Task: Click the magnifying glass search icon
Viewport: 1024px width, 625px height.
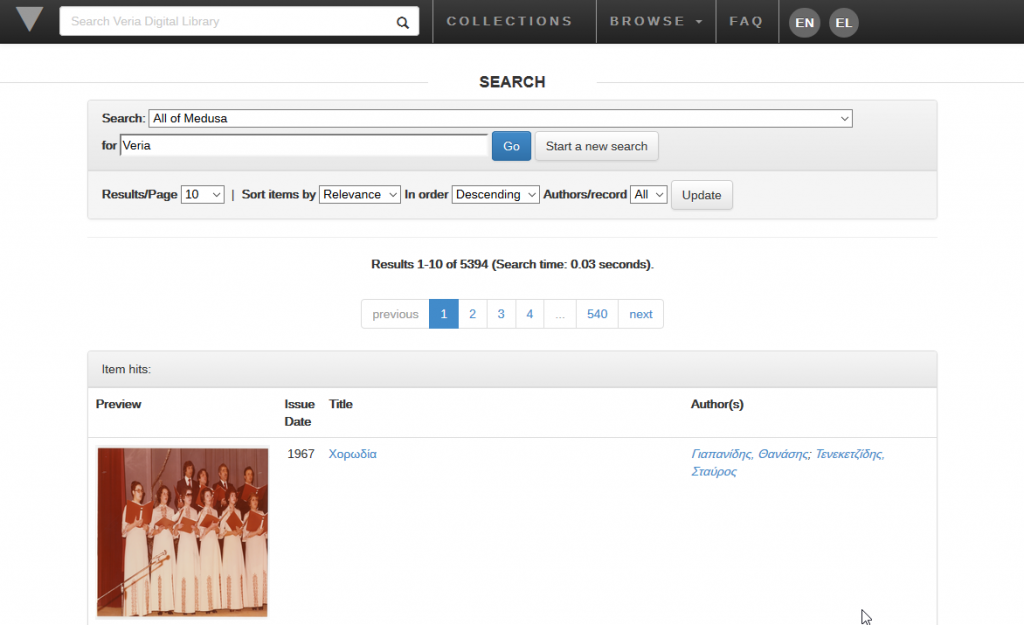Action: (x=402, y=22)
